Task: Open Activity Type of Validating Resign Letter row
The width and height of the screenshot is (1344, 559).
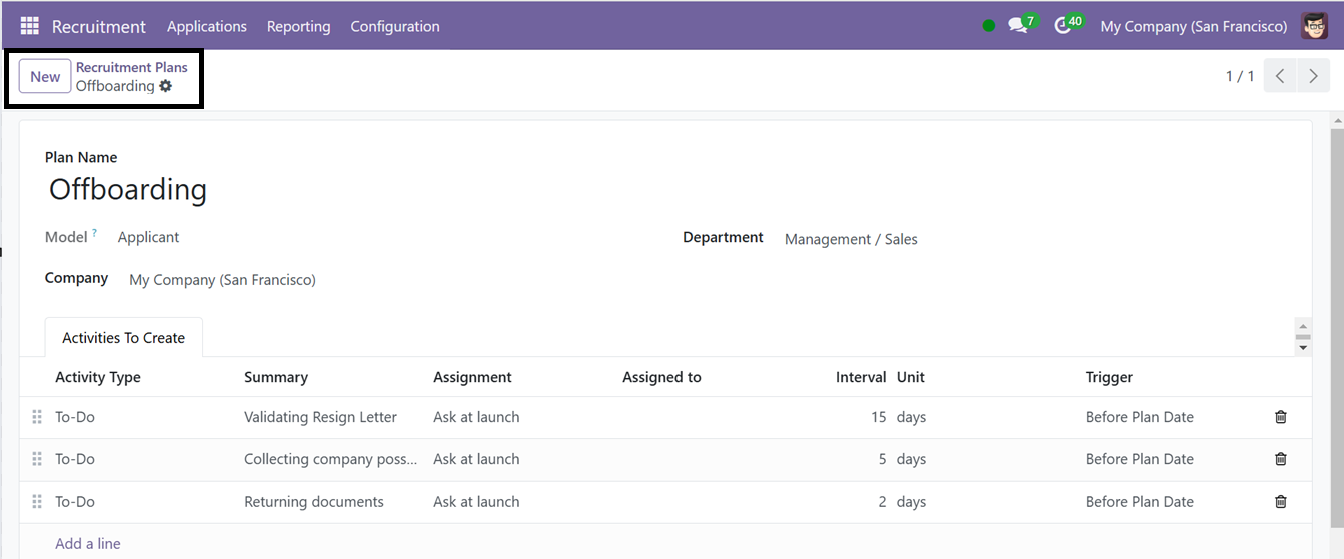Action: tap(75, 417)
